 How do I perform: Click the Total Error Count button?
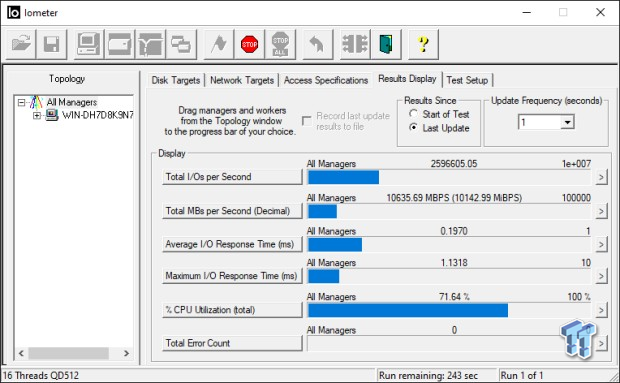(x=232, y=343)
